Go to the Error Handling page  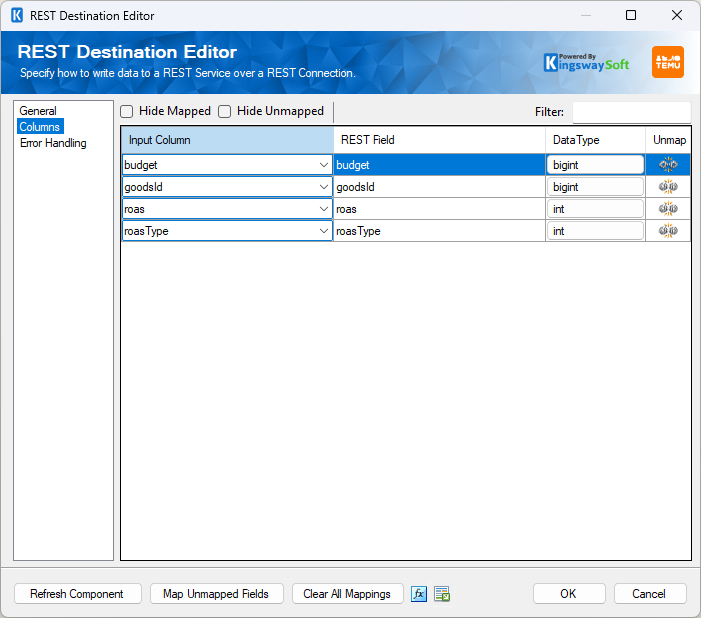(x=53, y=143)
